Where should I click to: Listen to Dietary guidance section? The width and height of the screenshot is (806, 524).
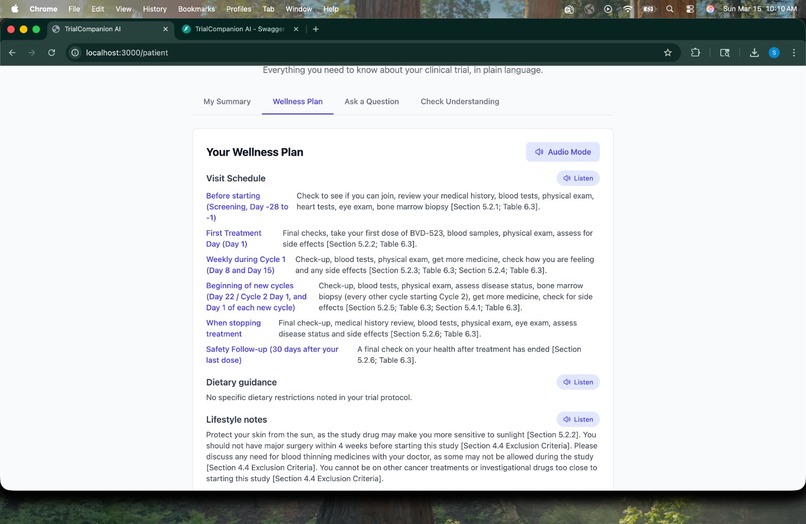tap(578, 382)
